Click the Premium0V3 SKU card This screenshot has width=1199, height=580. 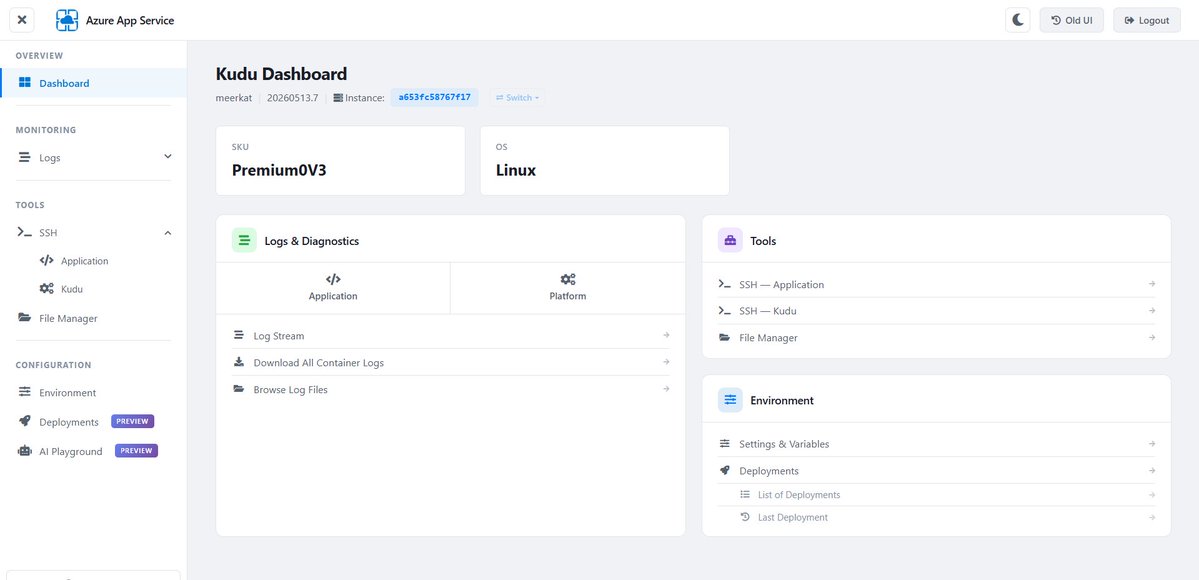(340, 161)
